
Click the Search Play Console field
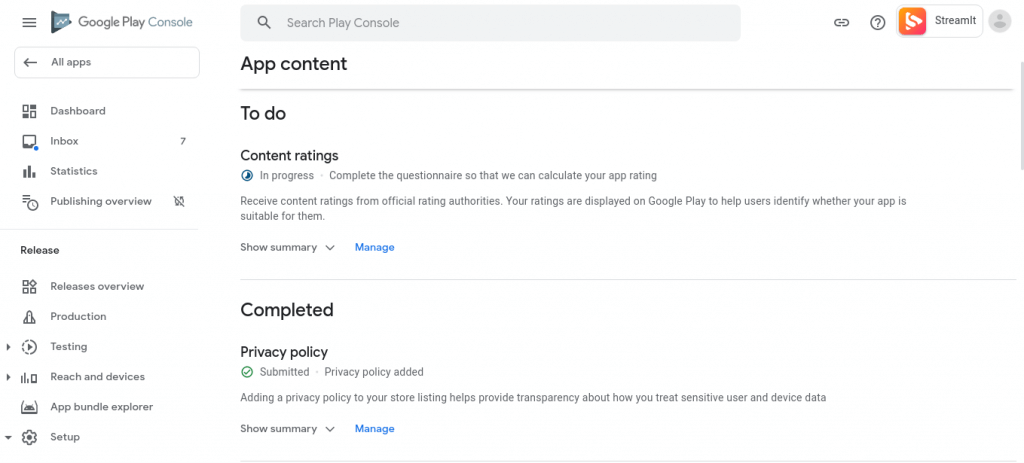pyautogui.click(x=490, y=22)
